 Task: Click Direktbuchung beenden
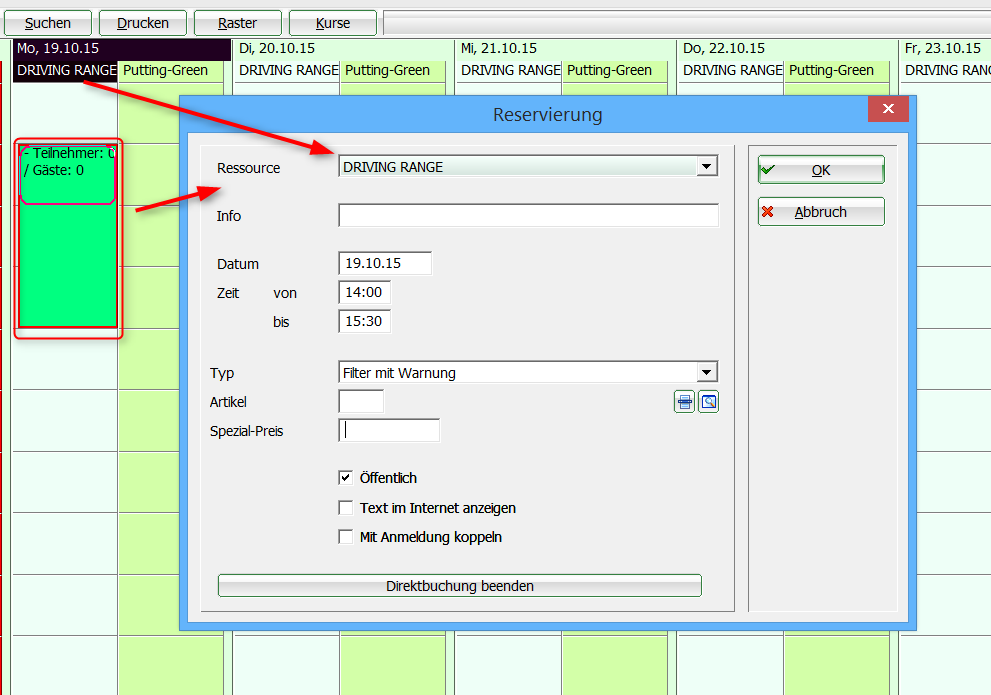[460, 586]
